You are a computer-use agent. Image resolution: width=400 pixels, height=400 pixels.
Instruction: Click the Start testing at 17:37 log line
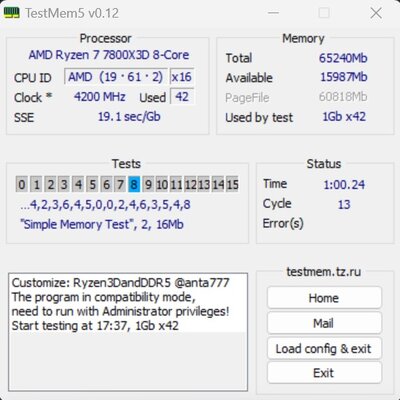95,325
